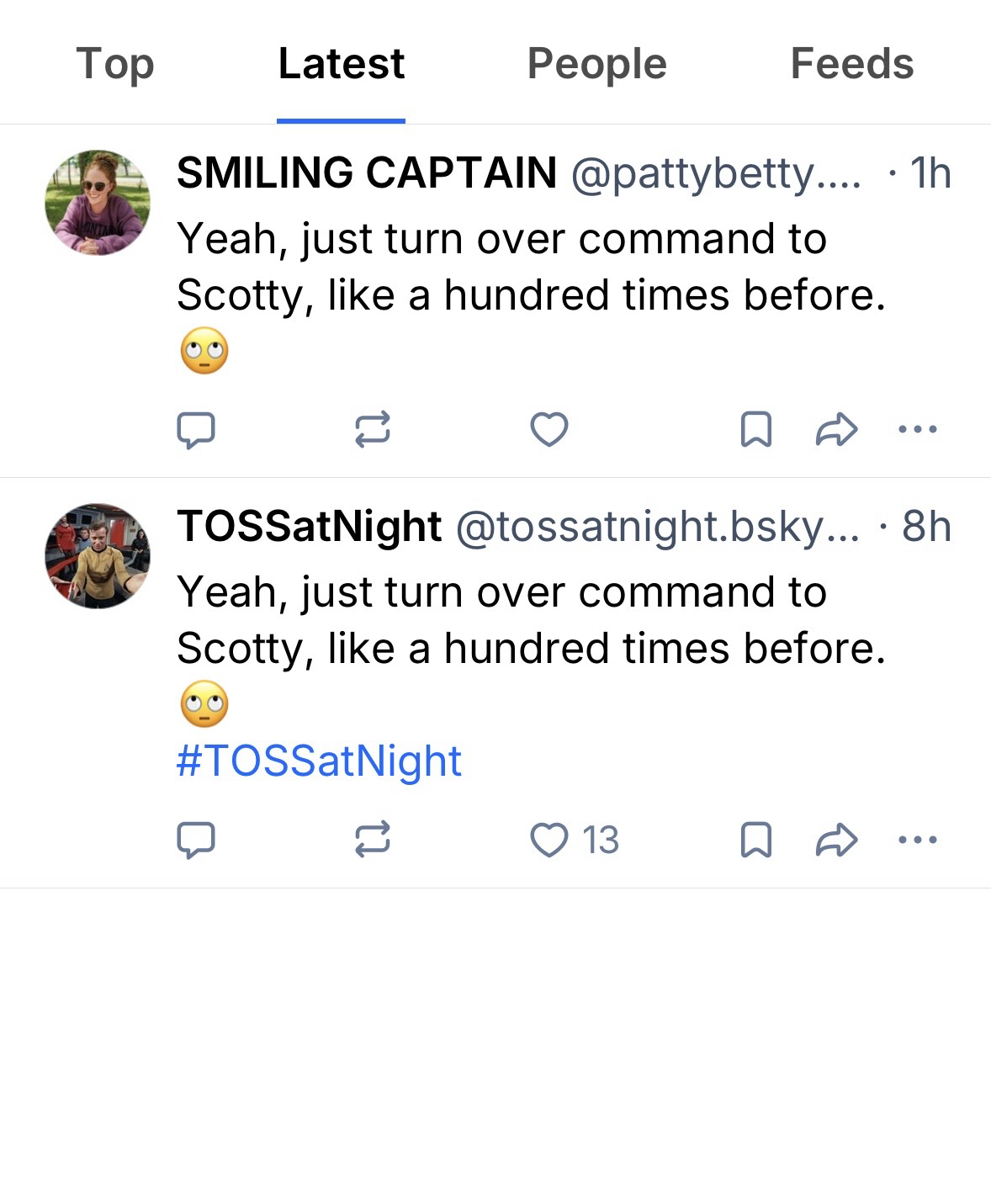Bookmark SMILING CAPTAIN's post
The image size is (991, 1204).
click(x=755, y=430)
